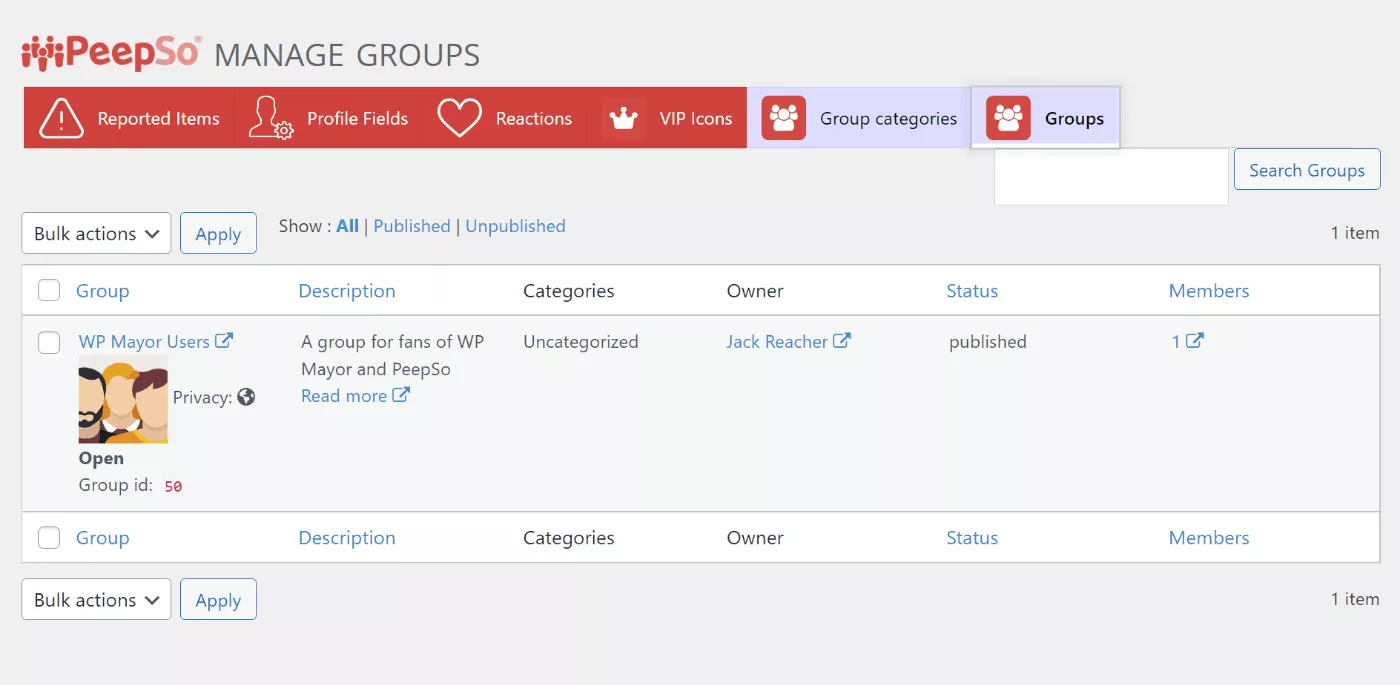The height and width of the screenshot is (685, 1400).
Task: Open the WP Mayor Users group link
Action: [x=144, y=342]
